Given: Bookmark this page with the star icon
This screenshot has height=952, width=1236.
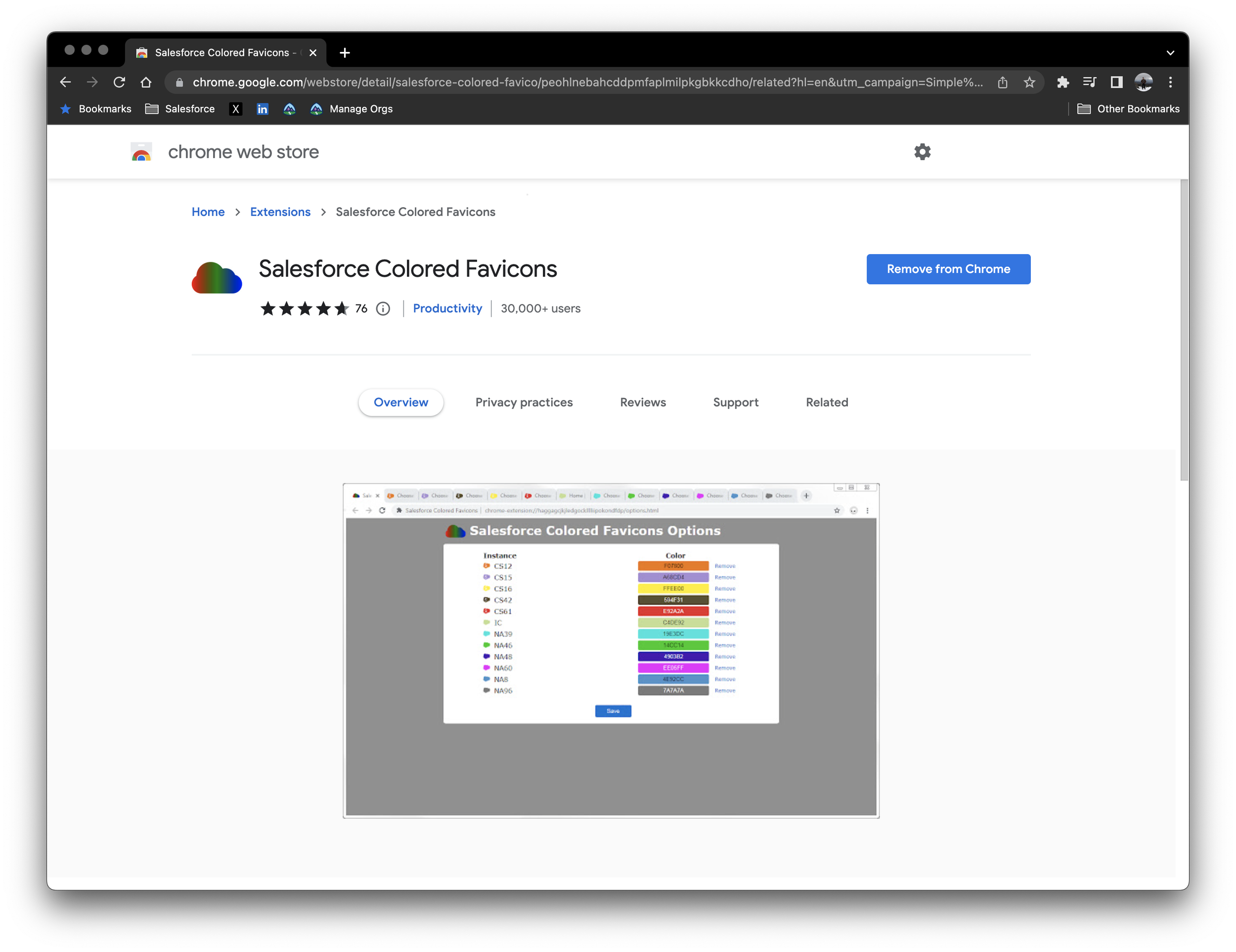Looking at the screenshot, I should click(1029, 82).
